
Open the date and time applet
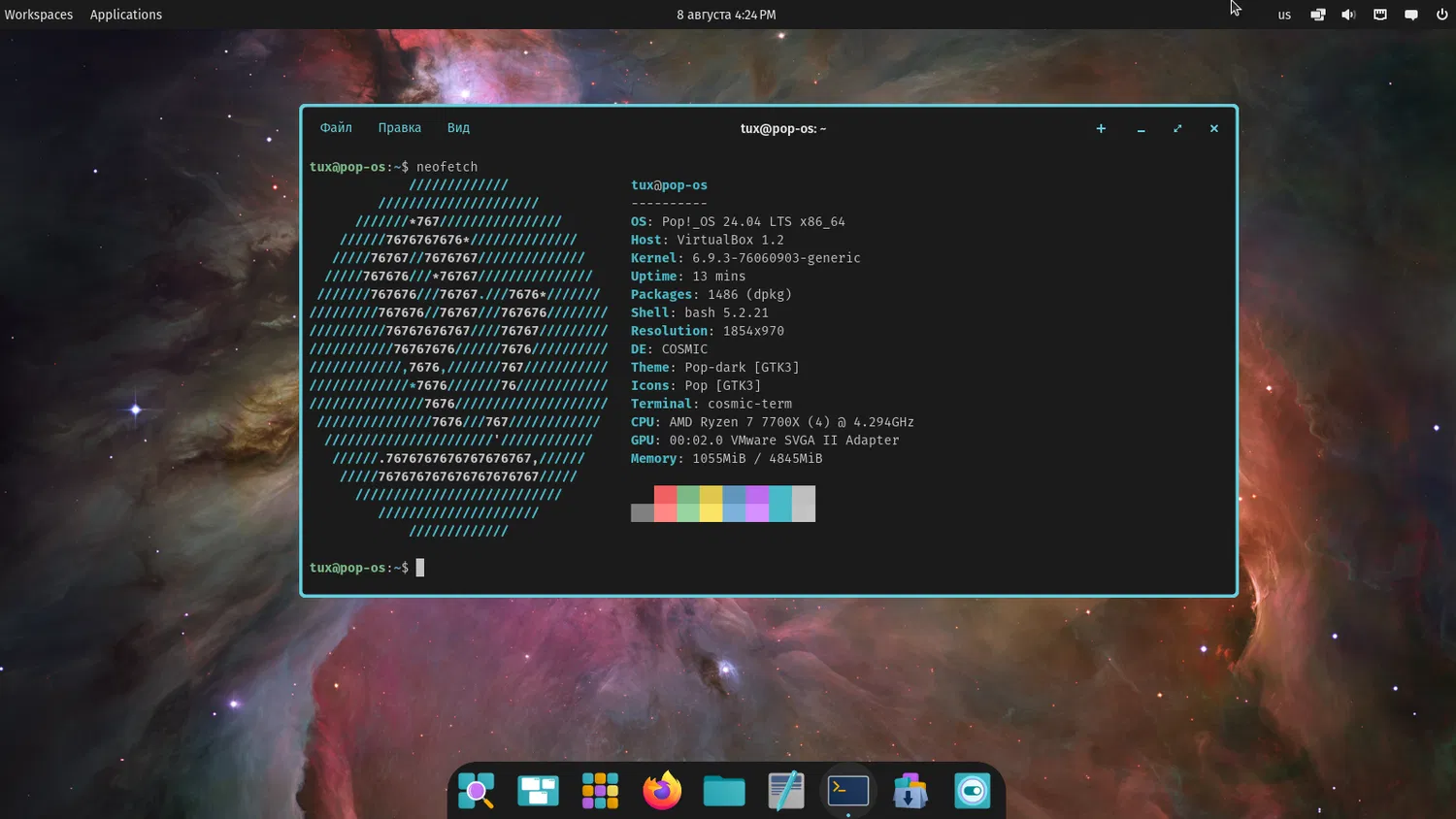[726, 15]
